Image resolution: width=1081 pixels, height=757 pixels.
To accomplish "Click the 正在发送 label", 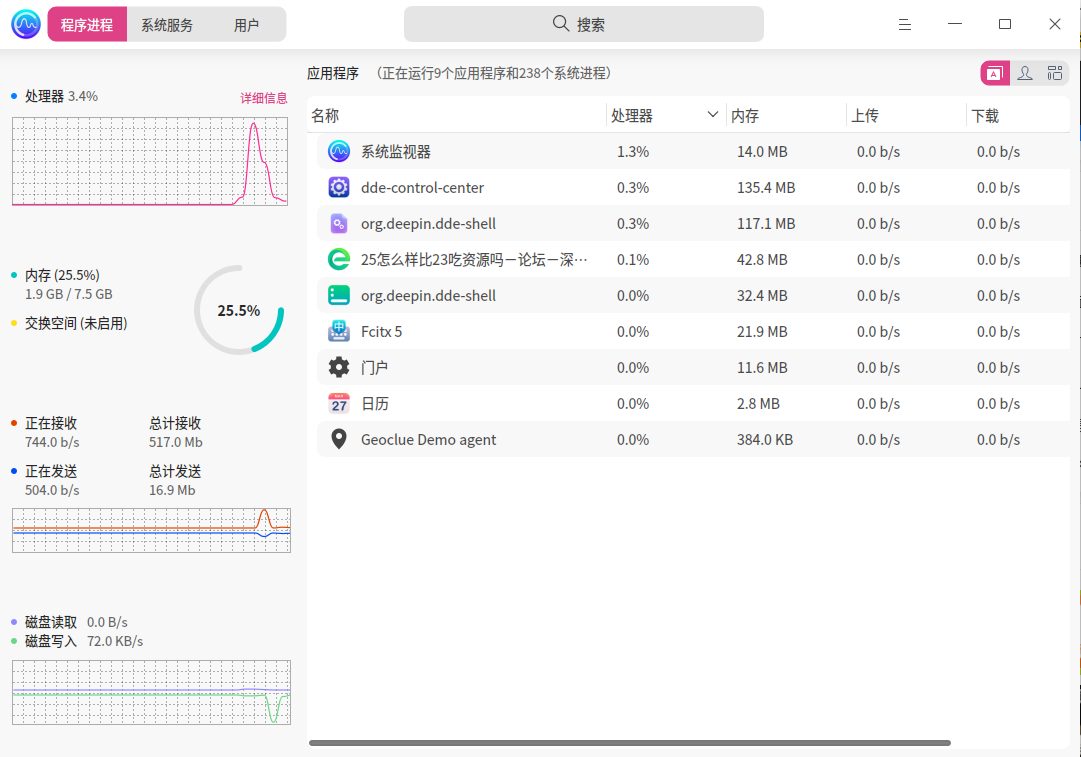I will (51, 472).
